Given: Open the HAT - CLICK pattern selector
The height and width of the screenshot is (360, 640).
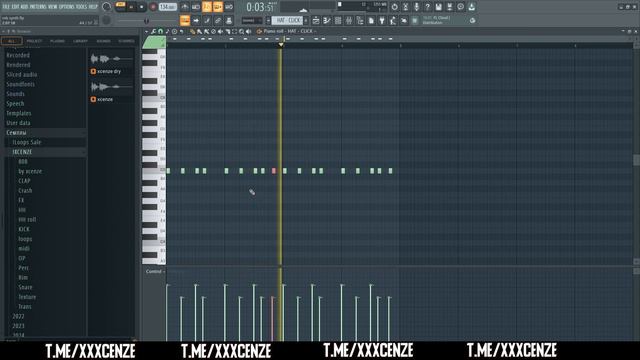Looking at the screenshot, I should click(287, 20).
